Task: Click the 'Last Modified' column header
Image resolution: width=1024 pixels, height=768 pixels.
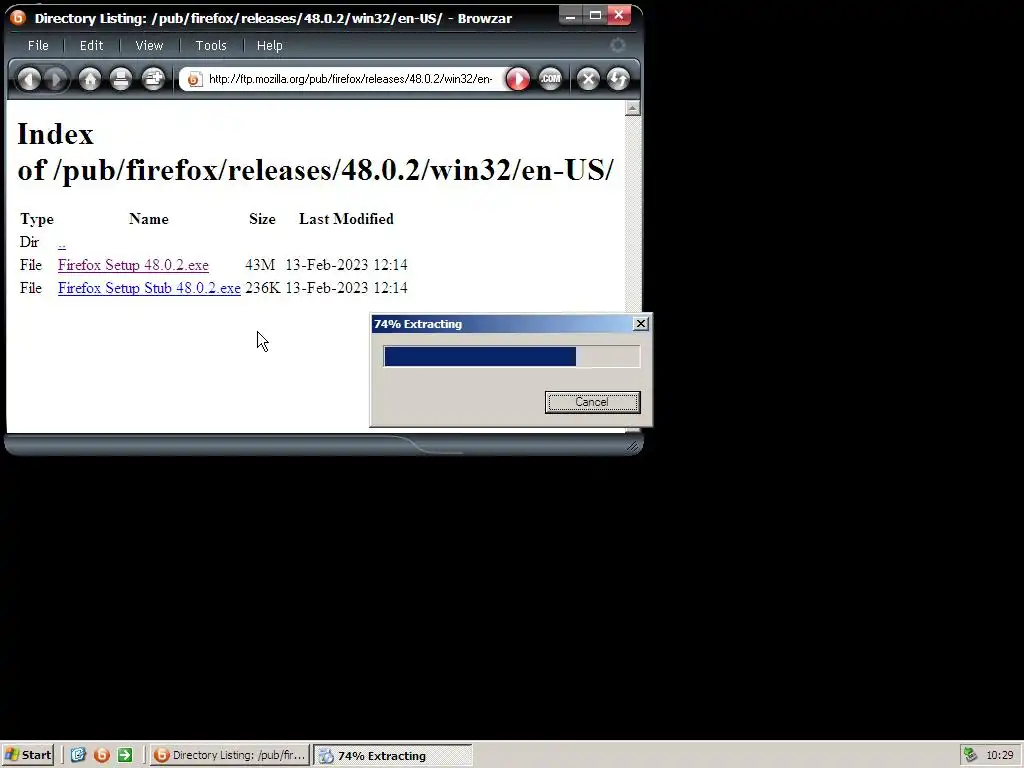Action: pyautogui.click(x=346, y=219)
